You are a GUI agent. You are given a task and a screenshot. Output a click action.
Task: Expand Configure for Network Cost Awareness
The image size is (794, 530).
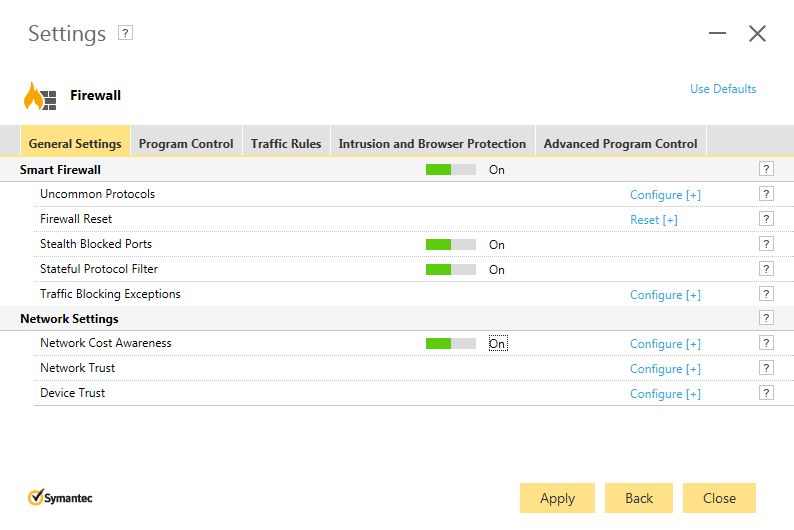click(x=665, y=344)
